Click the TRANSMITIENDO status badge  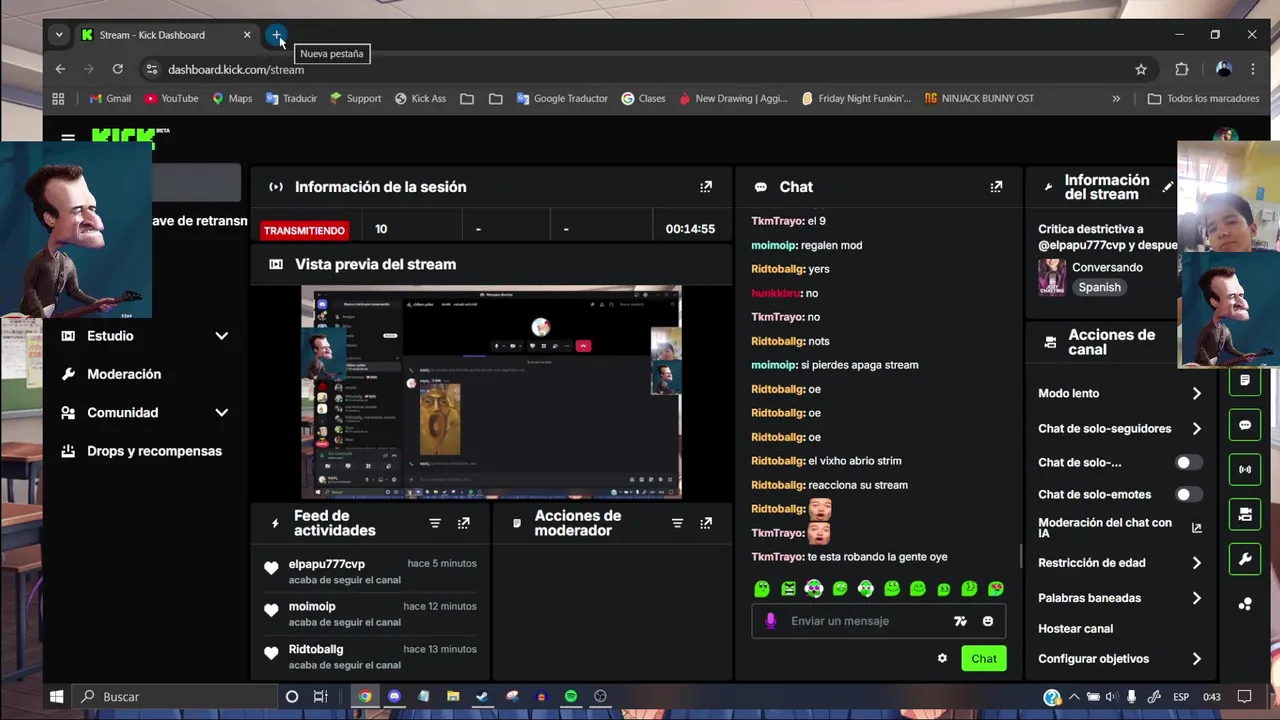pos(304,230)
